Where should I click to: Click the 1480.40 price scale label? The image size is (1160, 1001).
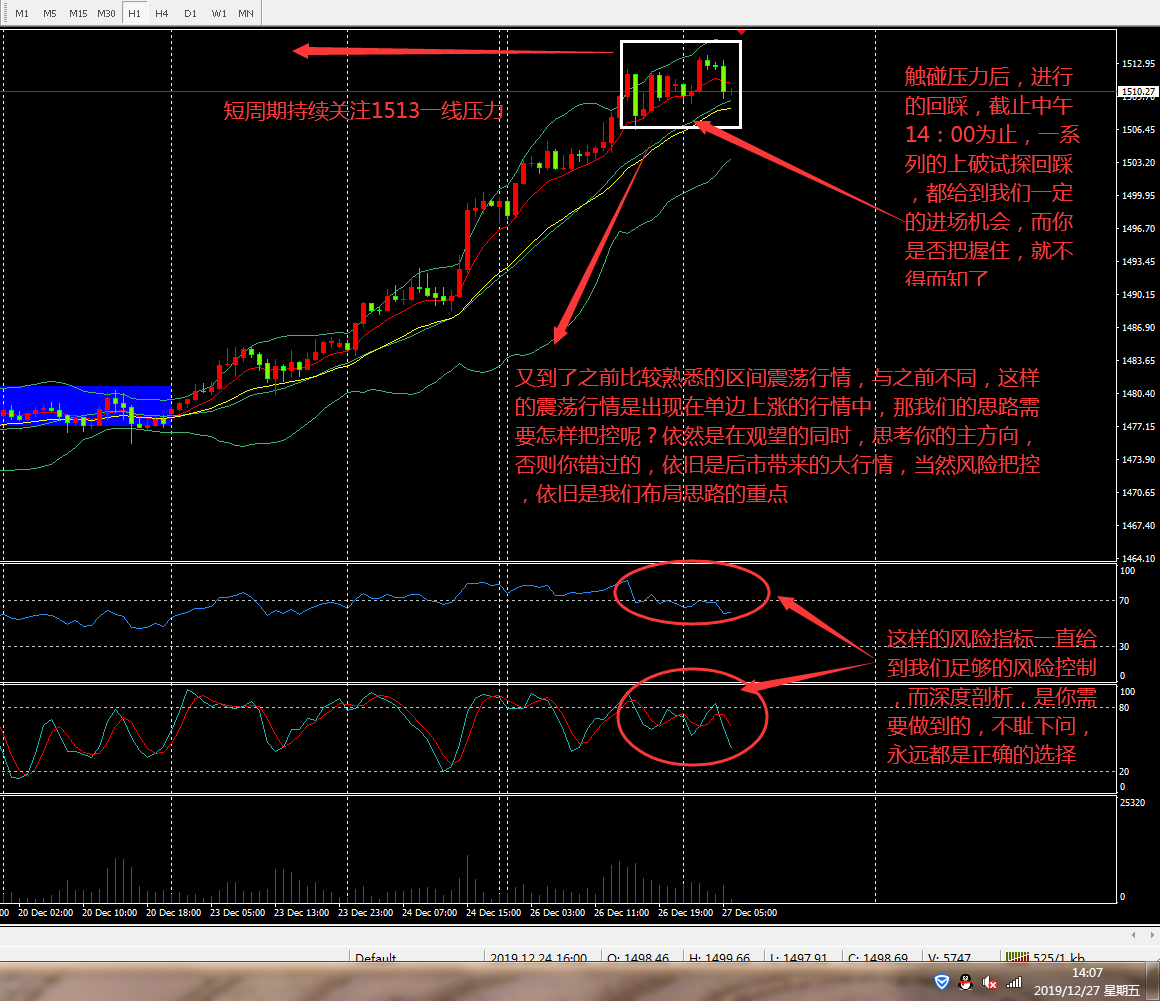pos(1138,394)
